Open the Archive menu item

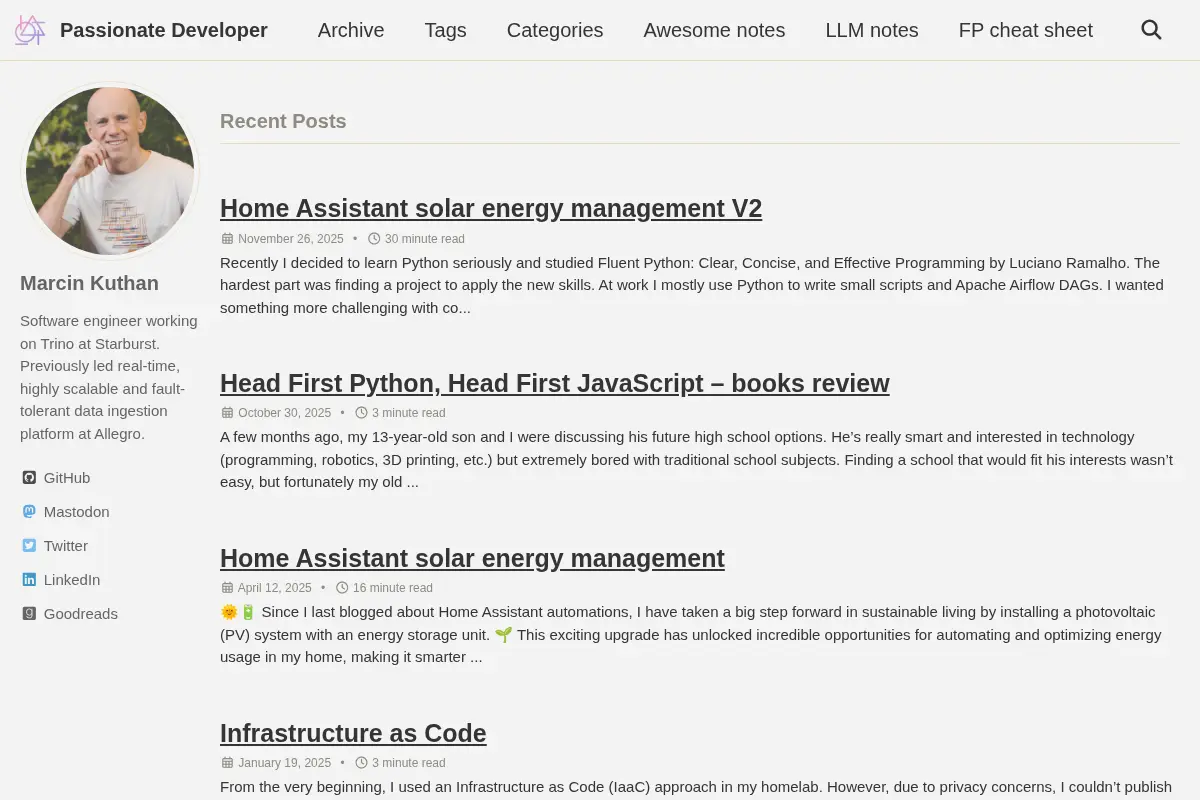[x=351, y=30]
